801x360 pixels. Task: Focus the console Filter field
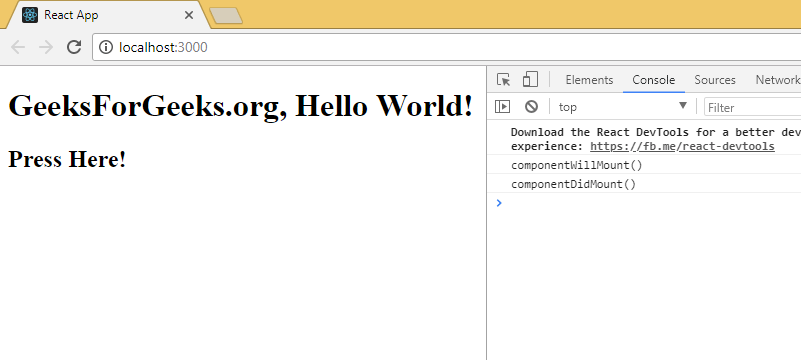752,107
